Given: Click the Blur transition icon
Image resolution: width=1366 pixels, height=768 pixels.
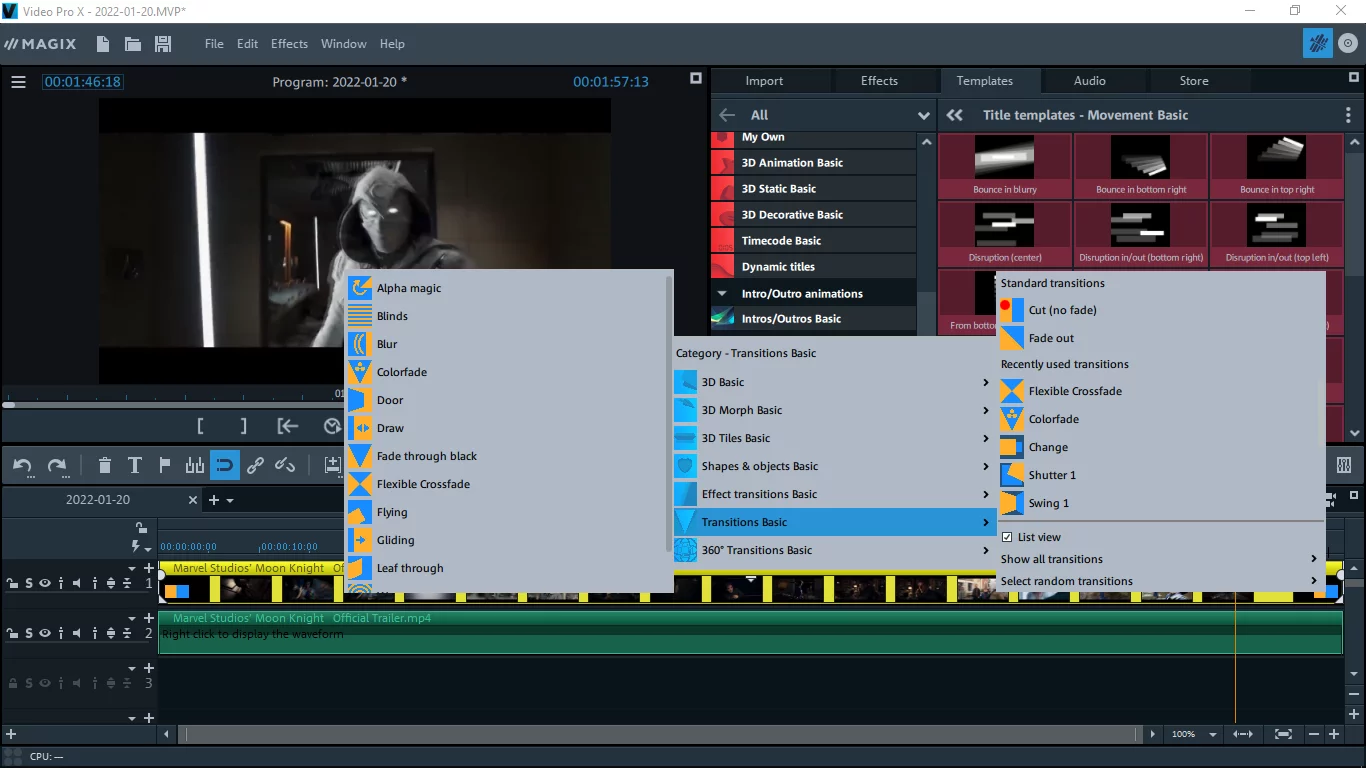Looking at the screenshot, I should (x=360, y=344).
